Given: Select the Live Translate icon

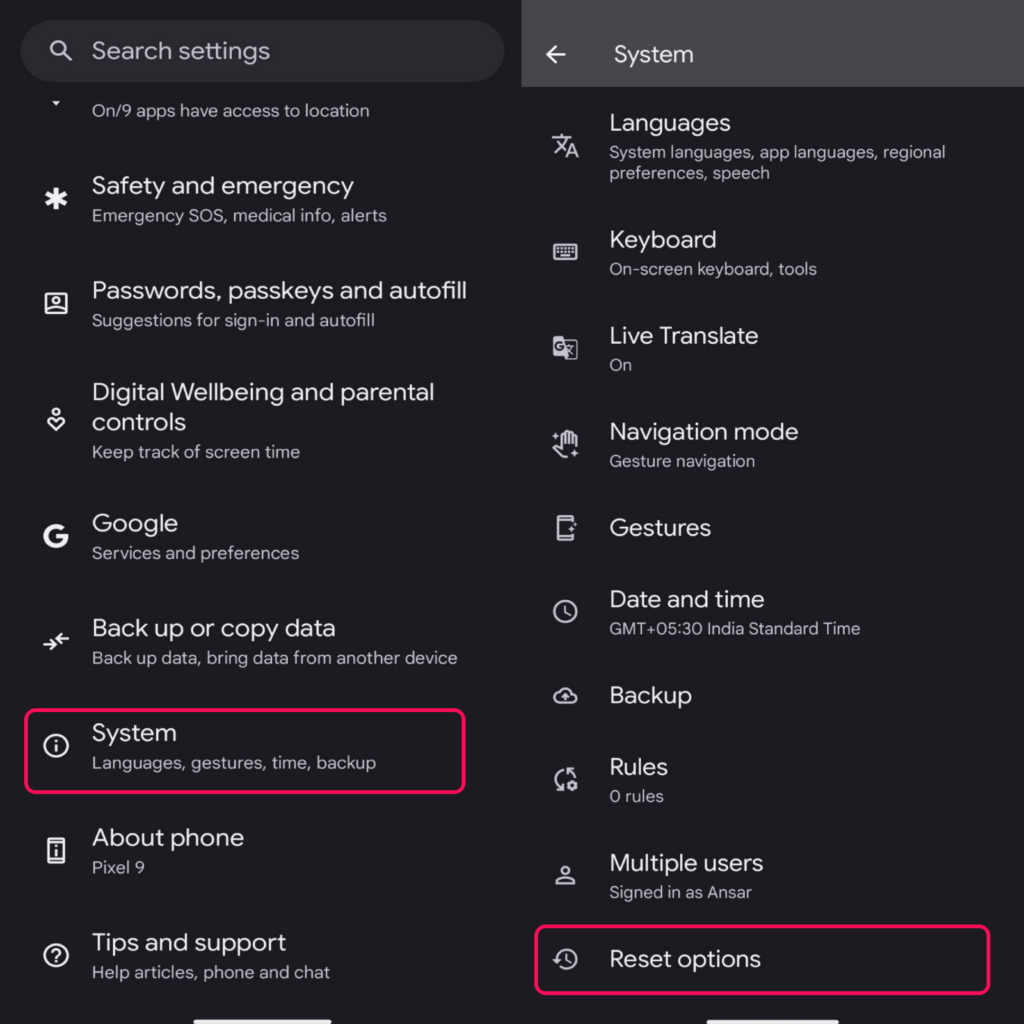Looking at the screenshot, I should pos(565,348).
